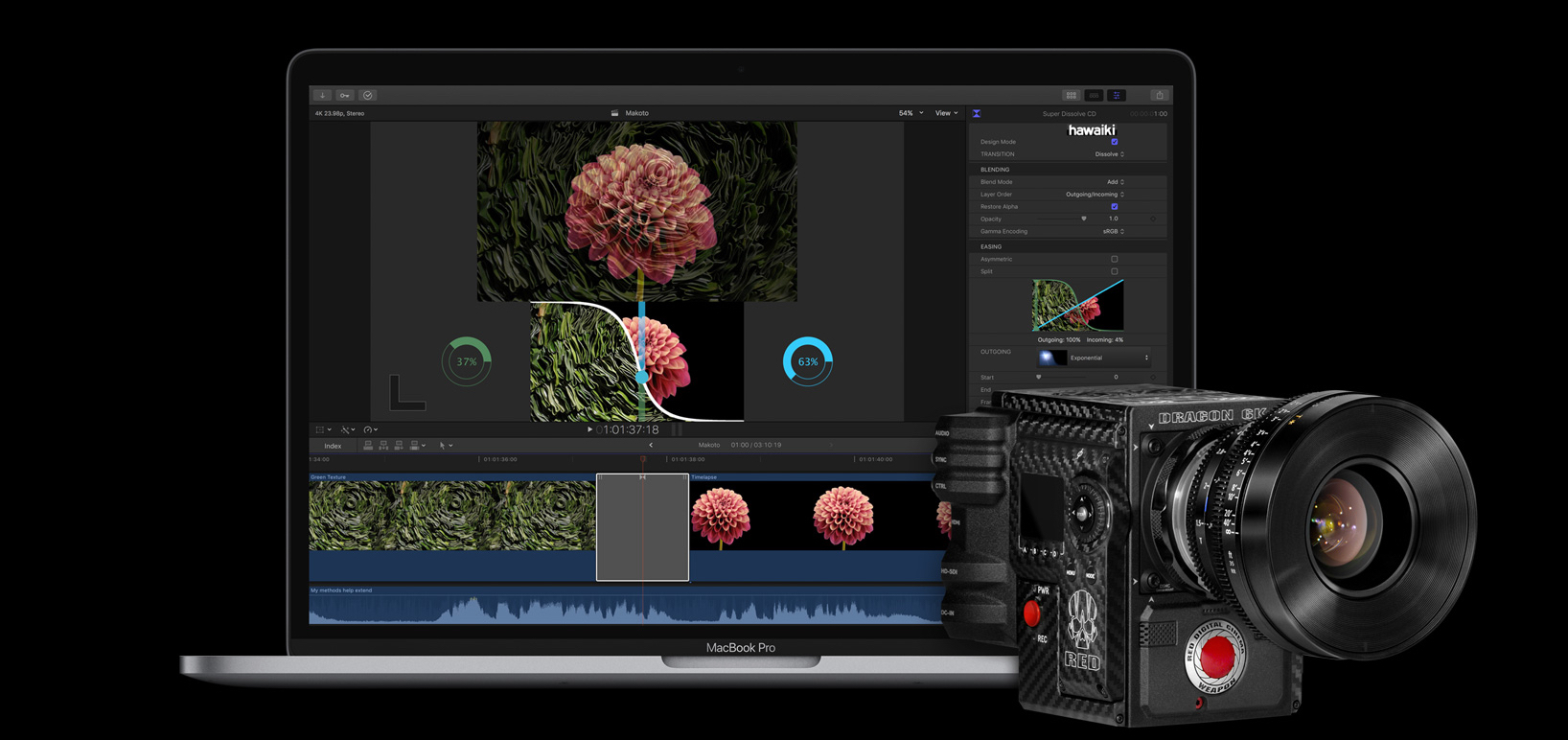Toggle the Inspector sliders icon

pyautogui.click(x=1117, y=96)
